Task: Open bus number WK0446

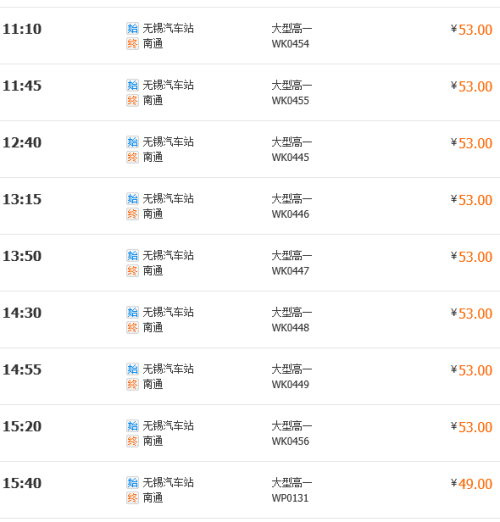Action: click(x=290, y=214)
